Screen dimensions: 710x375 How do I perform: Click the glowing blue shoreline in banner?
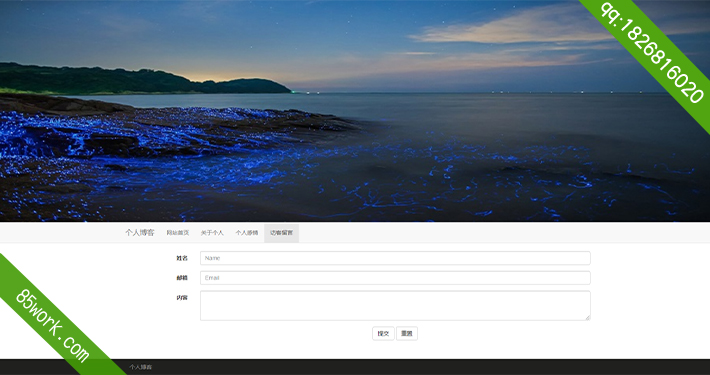coord(136,136)
